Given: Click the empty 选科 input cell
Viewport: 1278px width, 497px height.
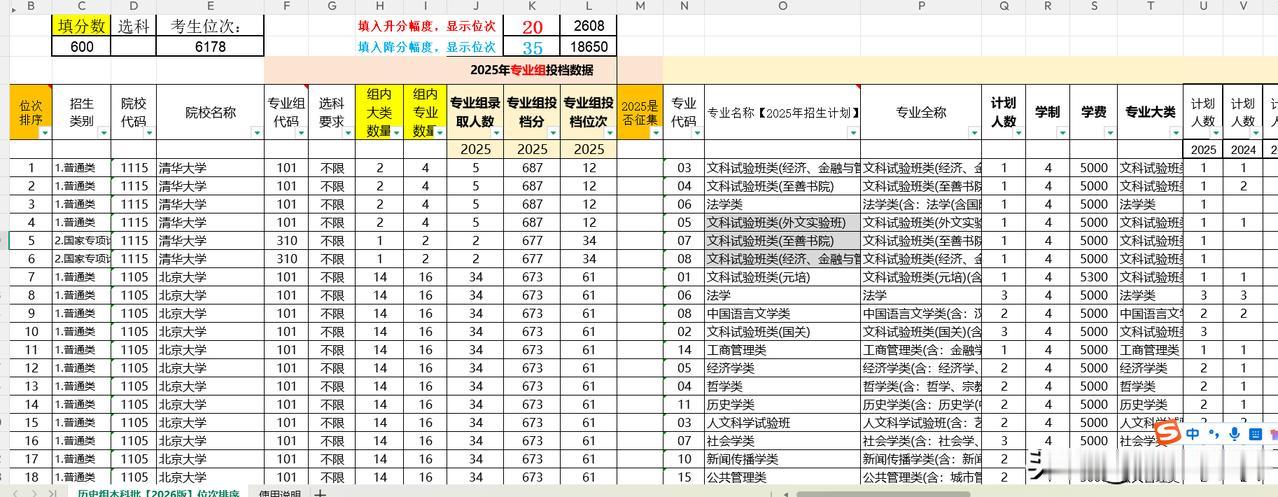Looking at the screenshot, I should 135,46.
